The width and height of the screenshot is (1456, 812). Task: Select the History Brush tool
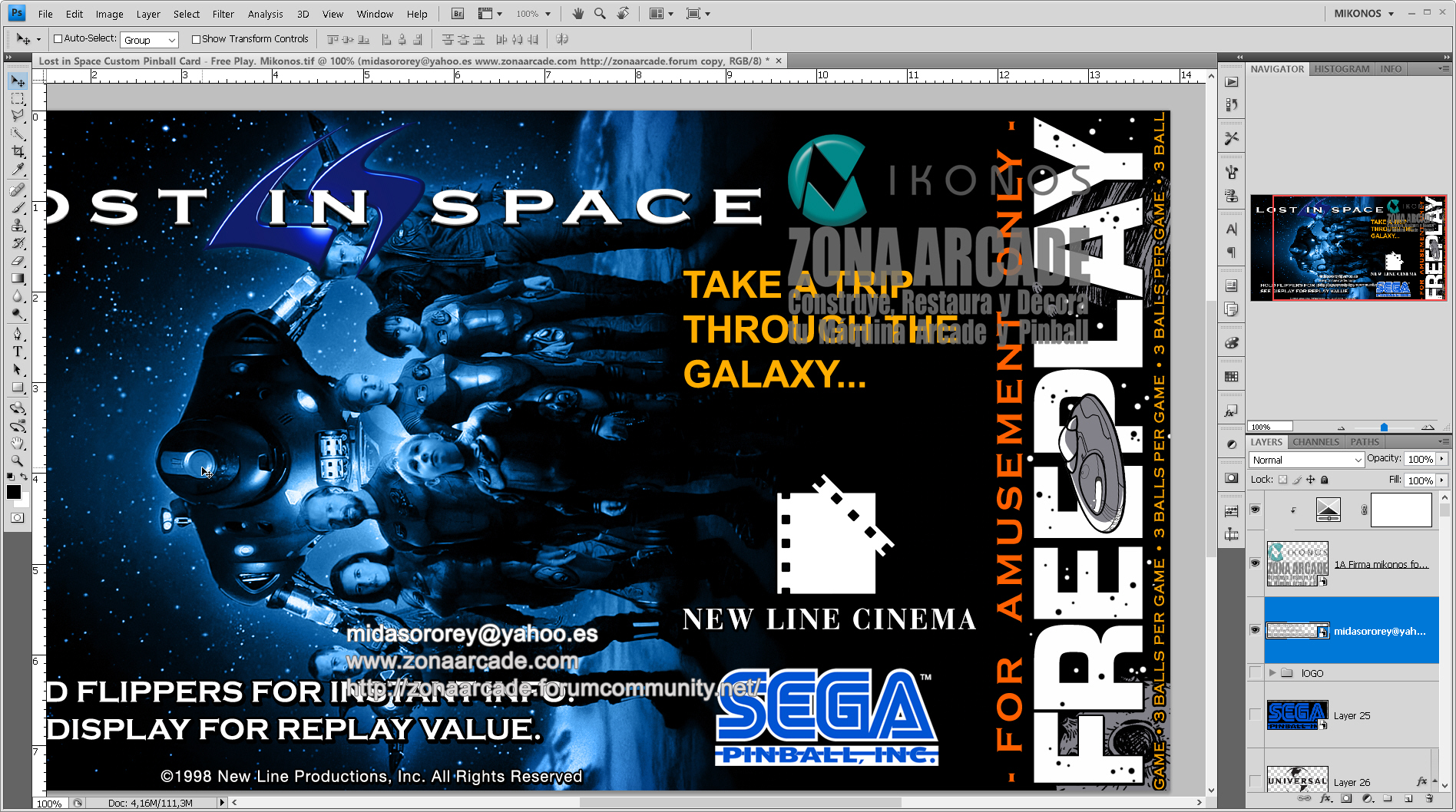coord(18,243)
